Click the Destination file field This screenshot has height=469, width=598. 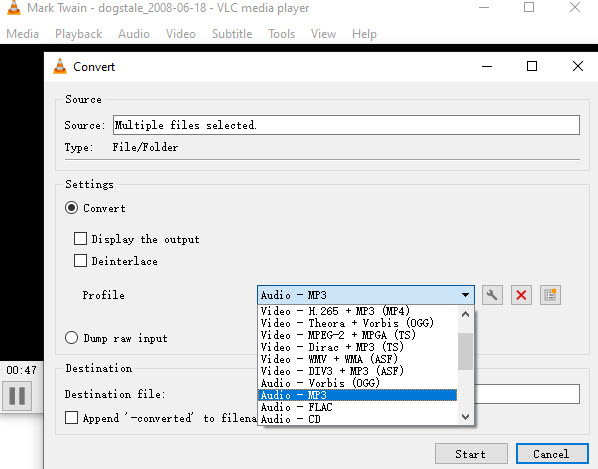coord(527,394)
